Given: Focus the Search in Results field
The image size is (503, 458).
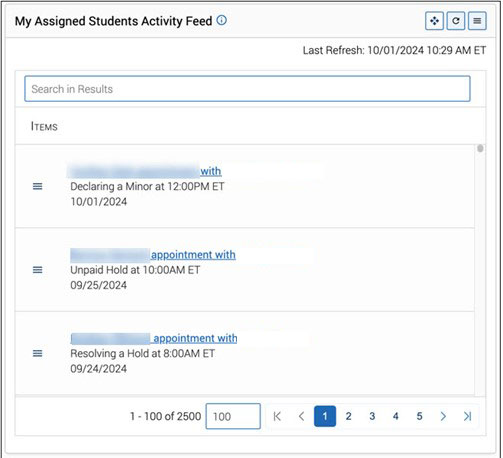Looking at the screenshot, I should 247,89.
